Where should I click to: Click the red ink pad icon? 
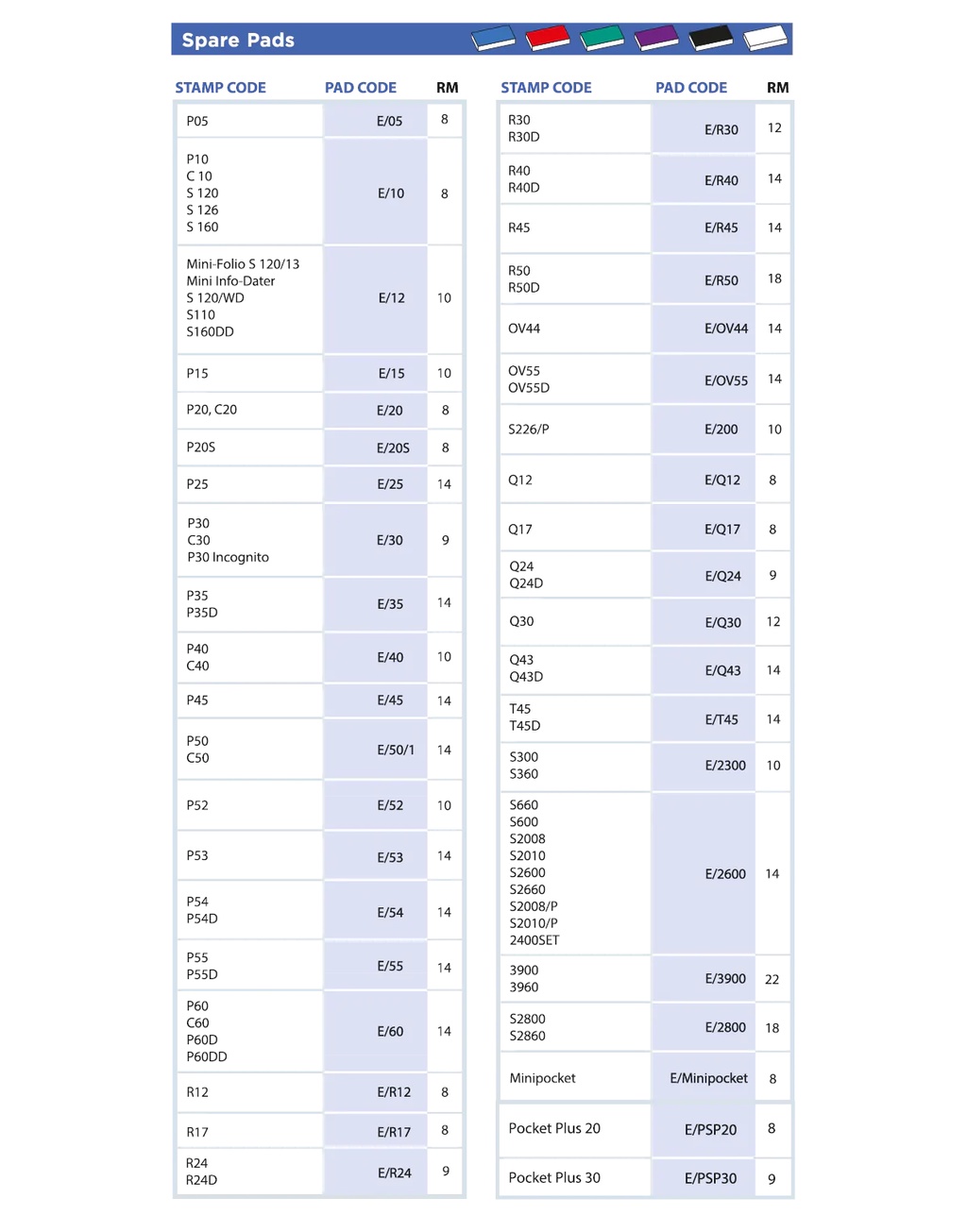[x=548, y=38]
